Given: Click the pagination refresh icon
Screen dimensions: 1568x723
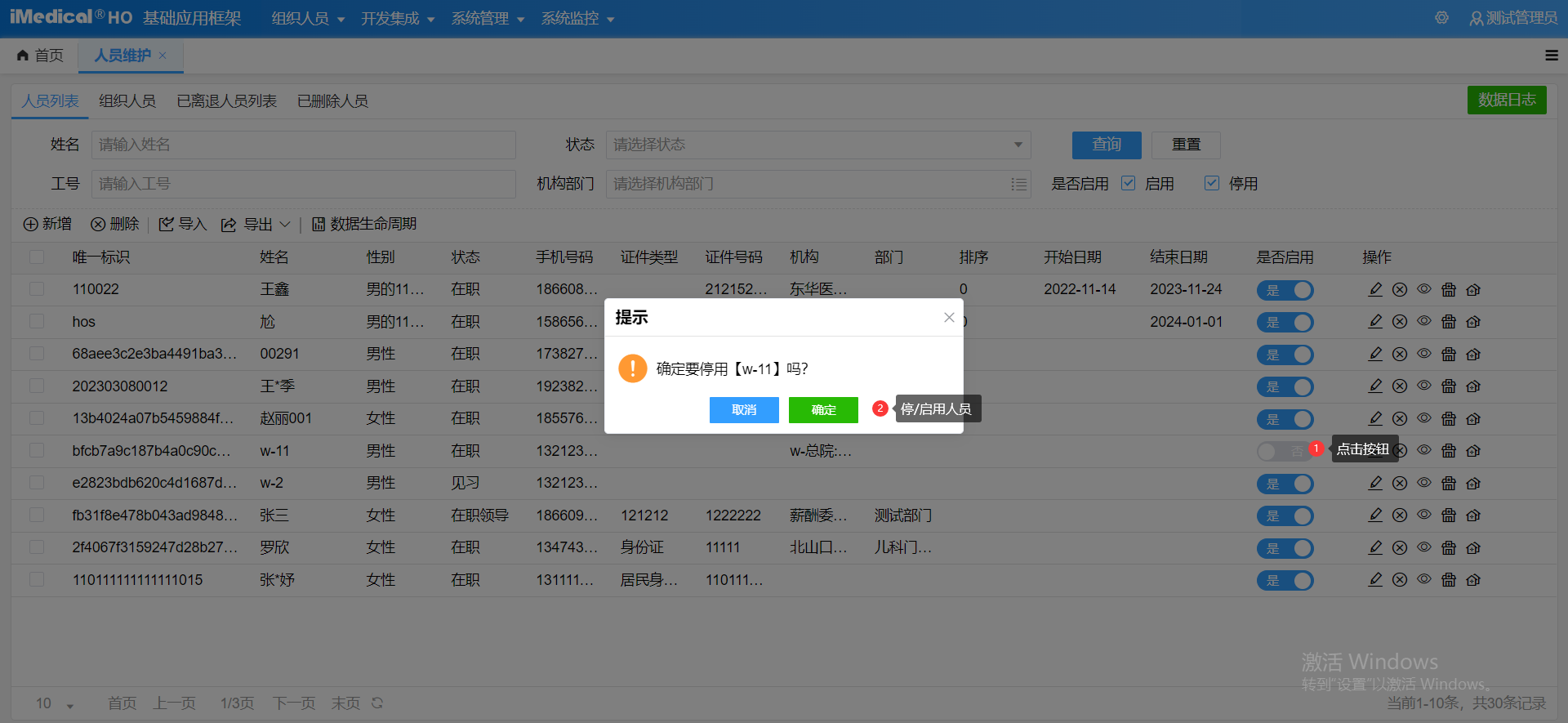Looking at the screenshot, I should (377, 703).
